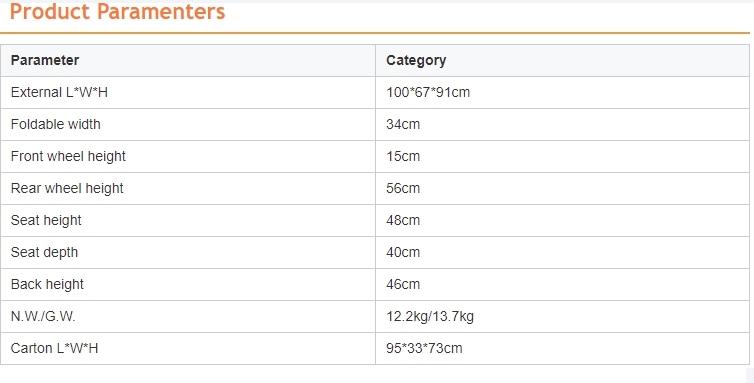The width and height of the screenshot is (754, 383).
Task: Click the 12.2kg/13.7kg weight value
Action: point(430,317)
